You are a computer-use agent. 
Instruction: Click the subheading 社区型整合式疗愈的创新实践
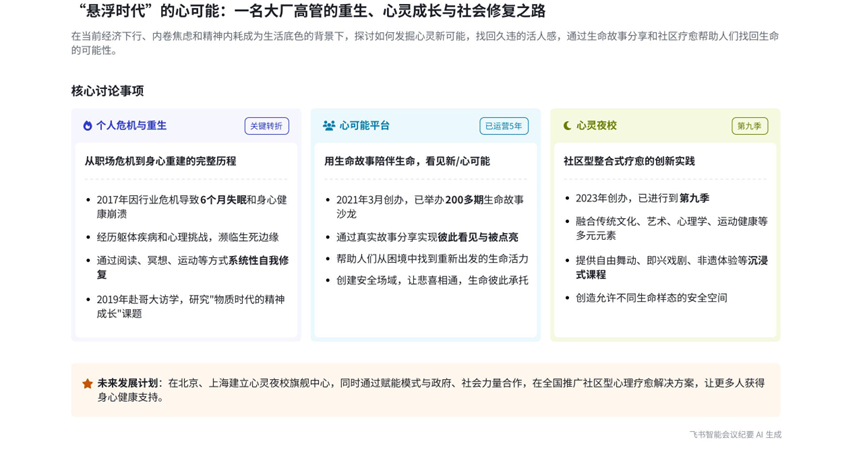628,161
